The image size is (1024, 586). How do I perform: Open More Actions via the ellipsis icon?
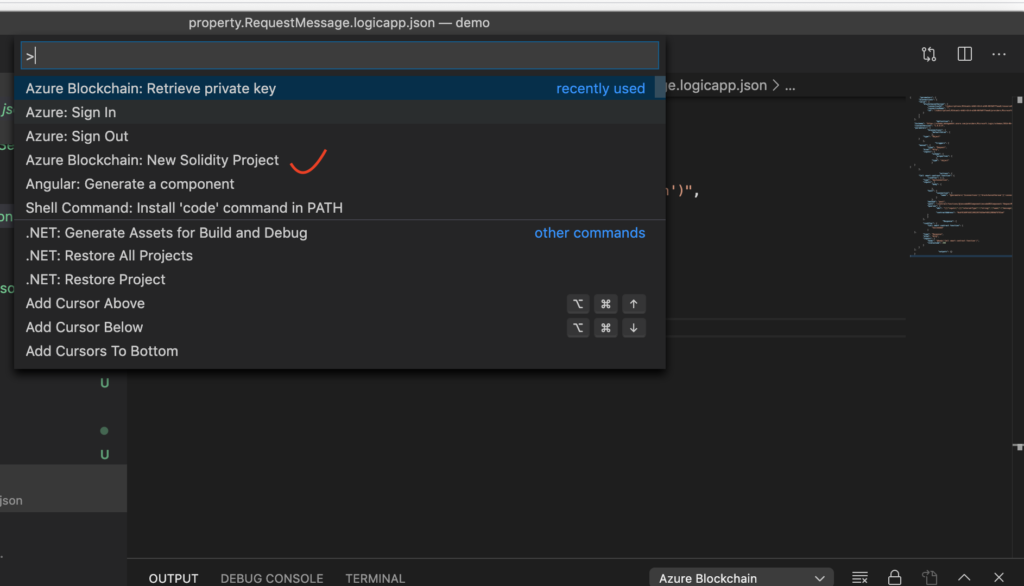point(998,54)
